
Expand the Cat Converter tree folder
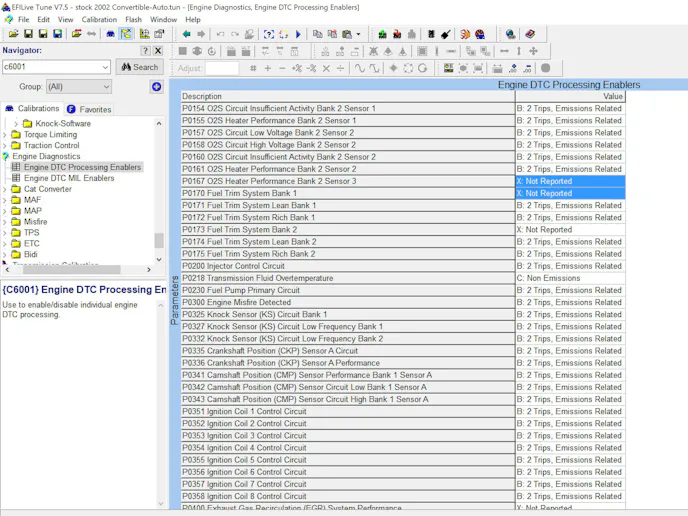coord(4,189)
